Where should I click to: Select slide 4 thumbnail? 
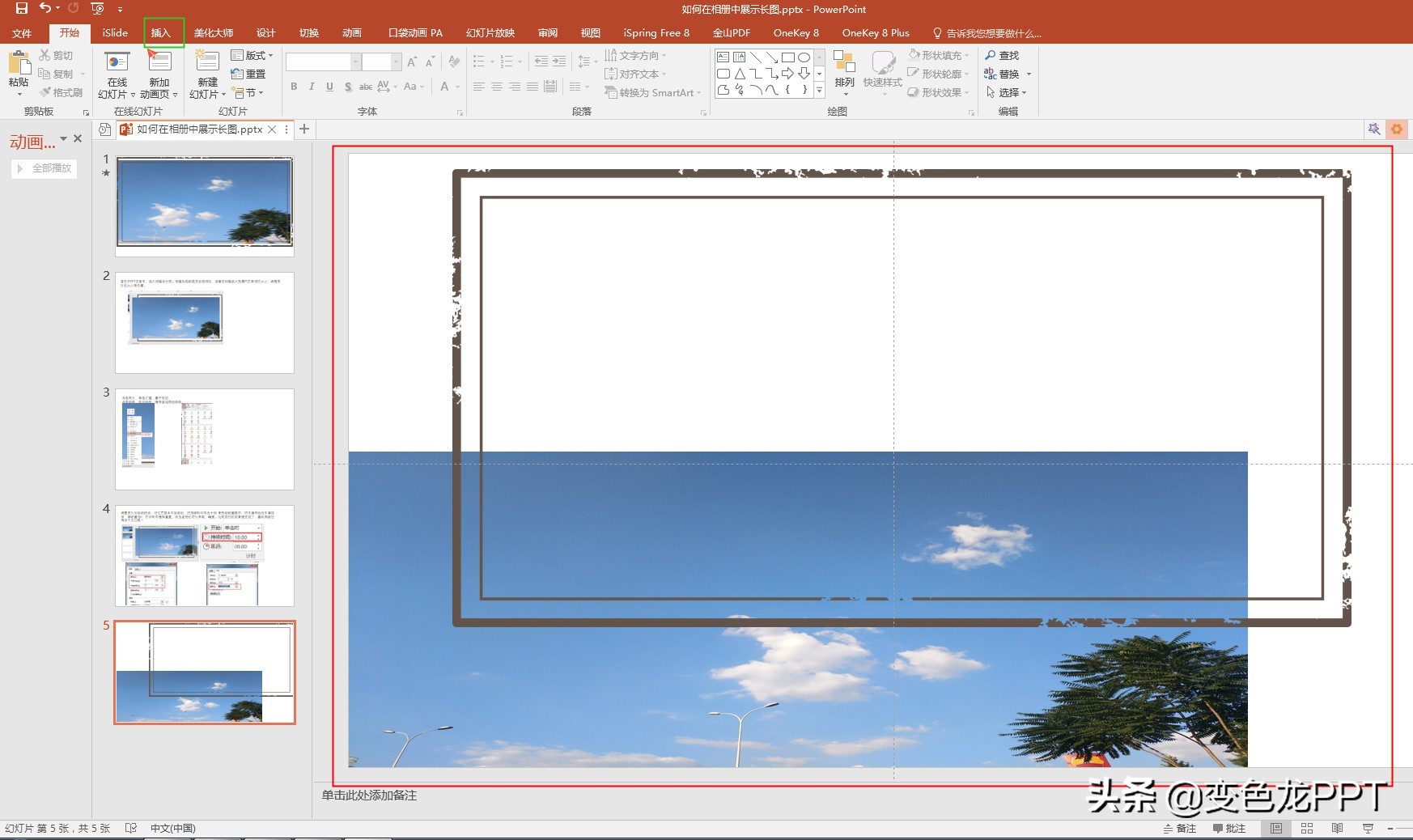[205, 556]
